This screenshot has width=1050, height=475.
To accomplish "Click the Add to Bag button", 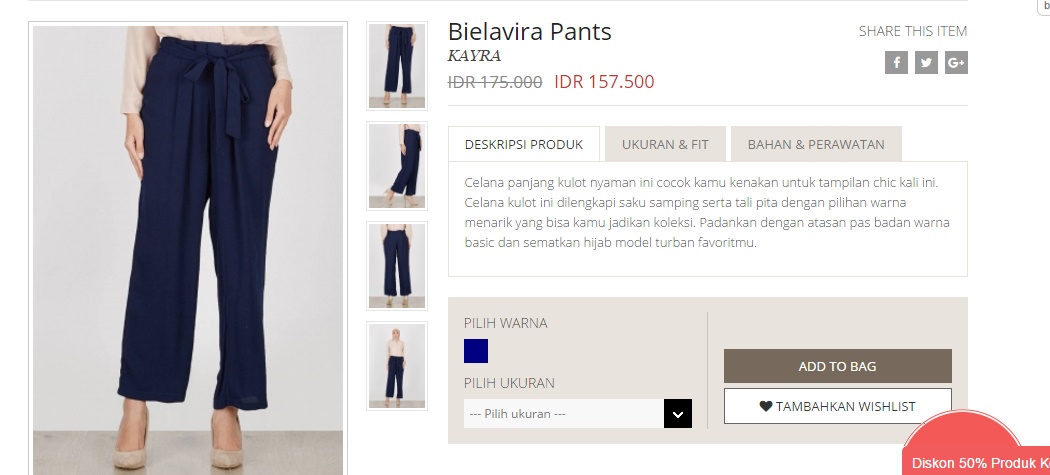I will 838,366.
